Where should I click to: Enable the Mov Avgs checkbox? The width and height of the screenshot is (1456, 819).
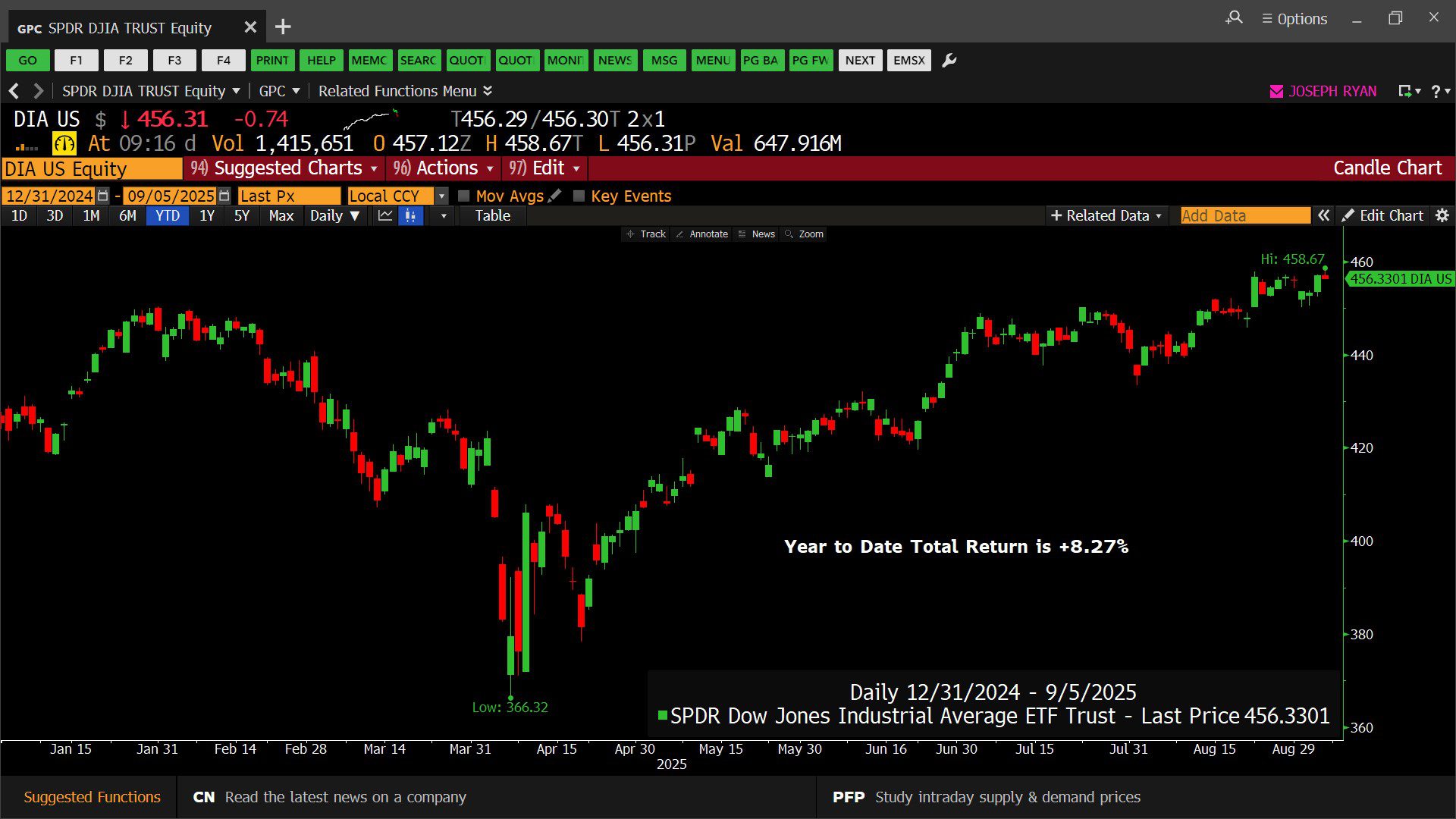(x=464, y=196)
